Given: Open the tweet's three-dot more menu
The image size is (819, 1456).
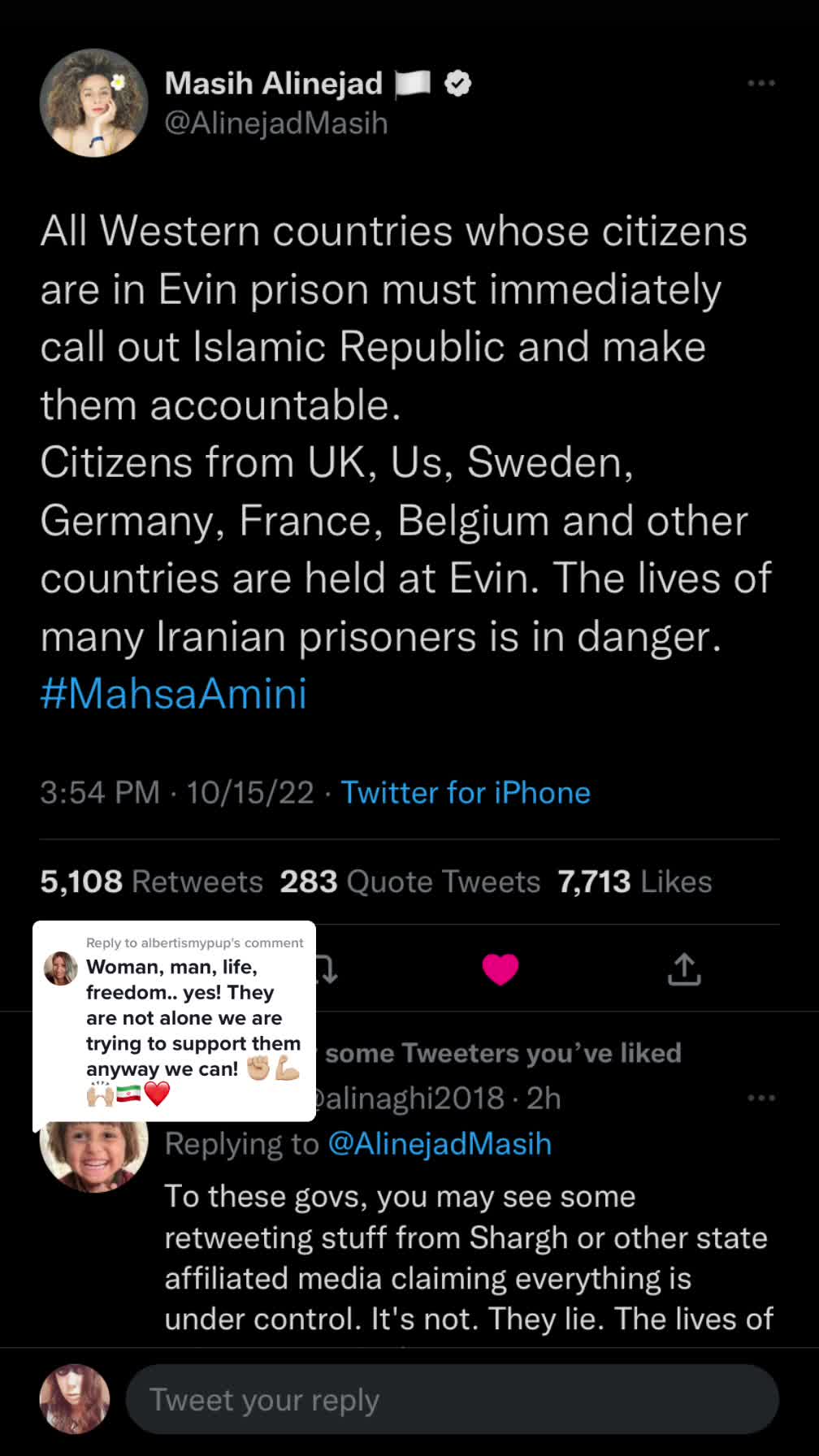Looking at the screenshot, I should point(761,83).
